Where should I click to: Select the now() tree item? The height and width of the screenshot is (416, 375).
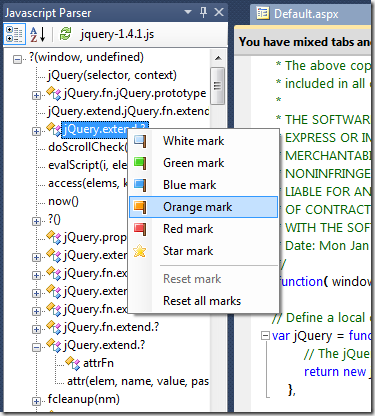tap(63, 201)
